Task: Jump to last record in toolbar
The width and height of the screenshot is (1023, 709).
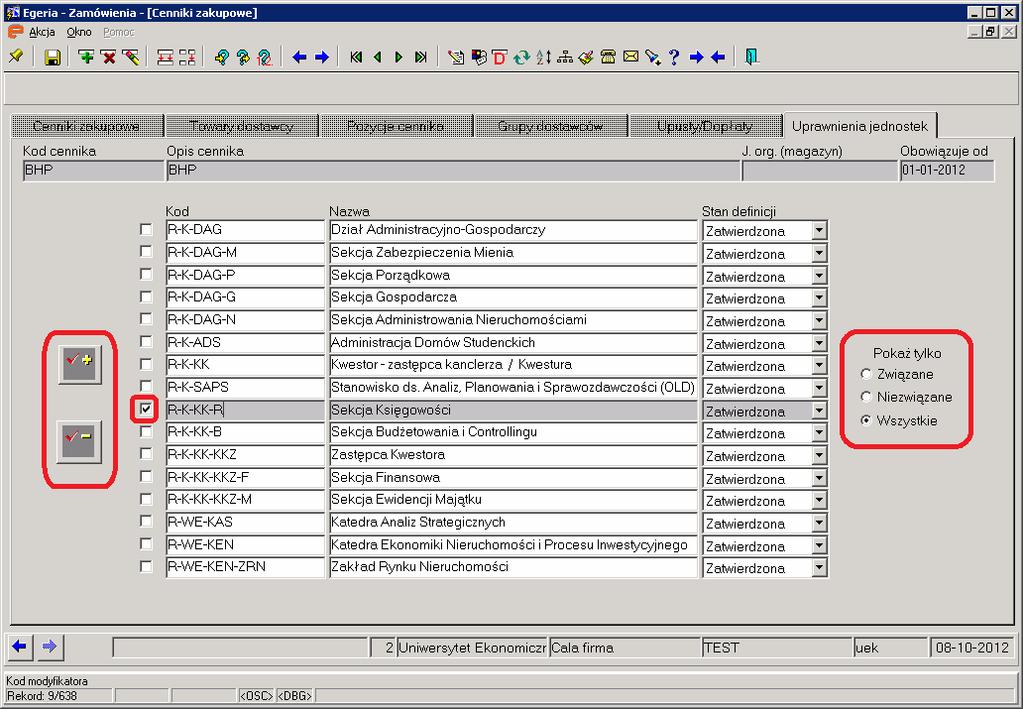Action: [x=421, y=57]
